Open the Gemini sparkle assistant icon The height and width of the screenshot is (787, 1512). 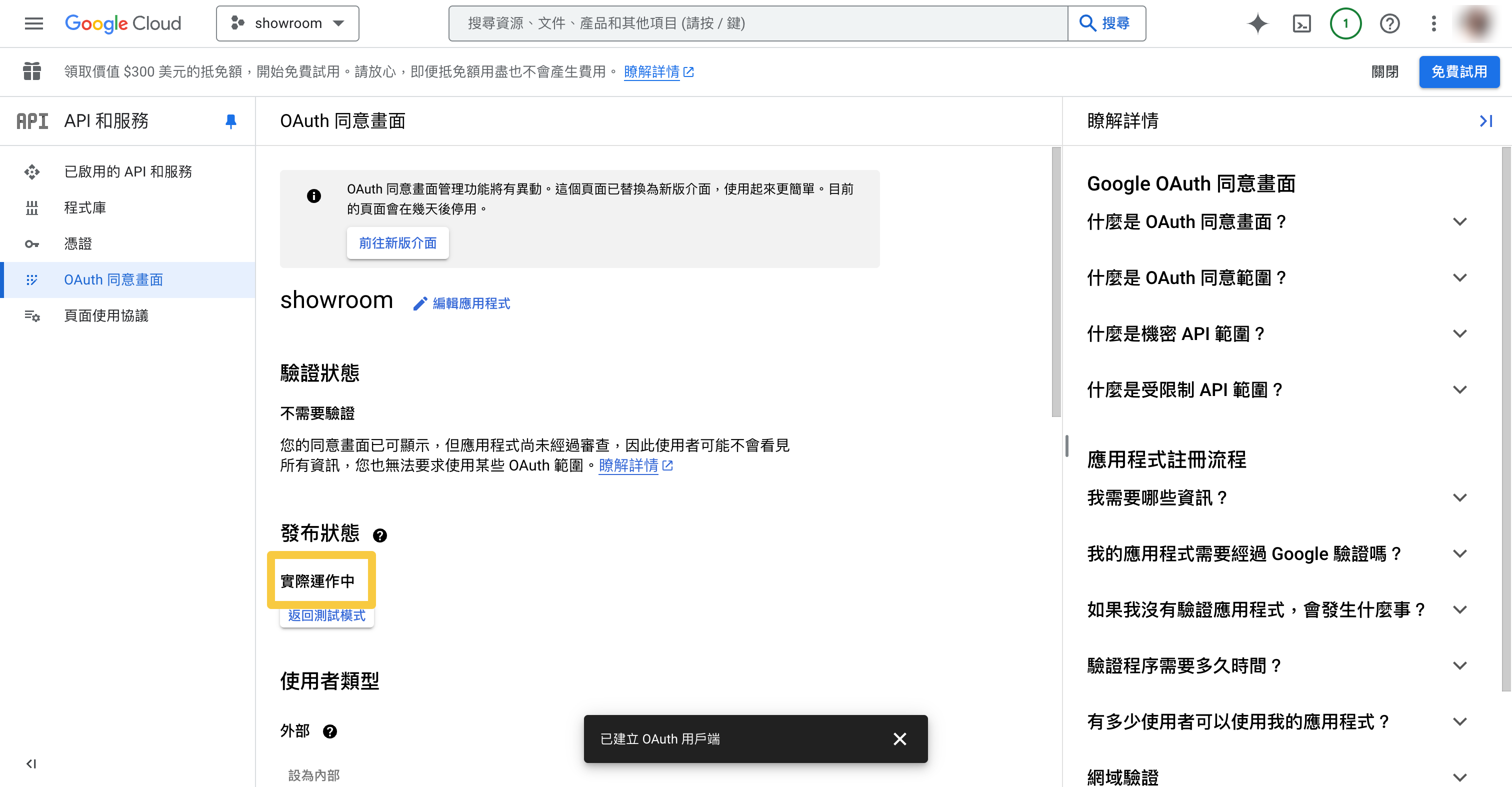click(1257, 23)
